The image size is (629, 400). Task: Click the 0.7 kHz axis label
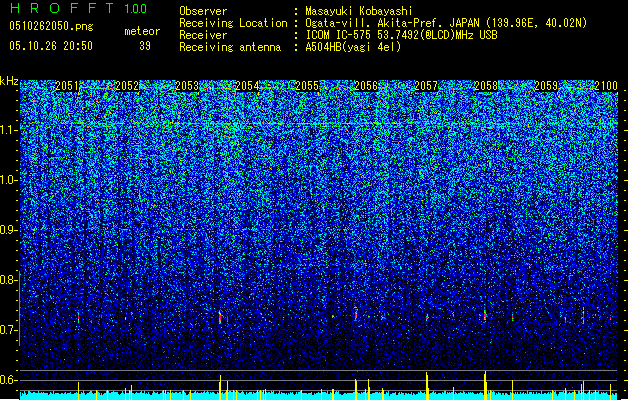click(8, 330)
